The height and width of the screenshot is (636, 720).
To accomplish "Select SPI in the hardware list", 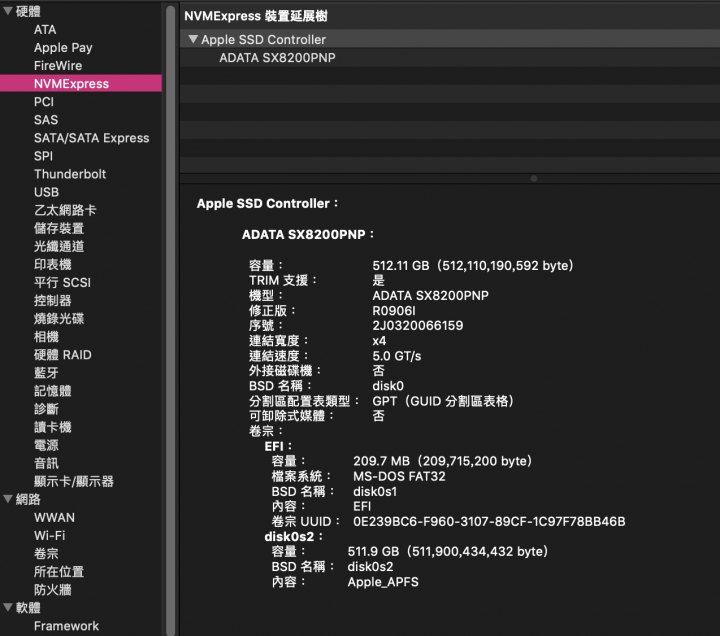I will 43,156.
